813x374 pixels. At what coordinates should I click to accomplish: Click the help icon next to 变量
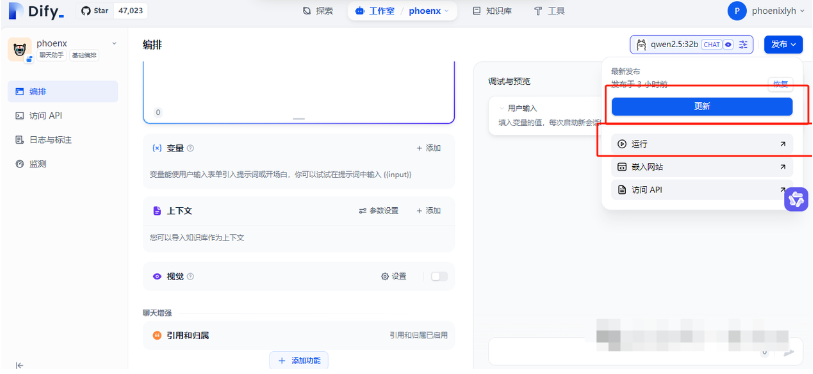pos(190,148)
